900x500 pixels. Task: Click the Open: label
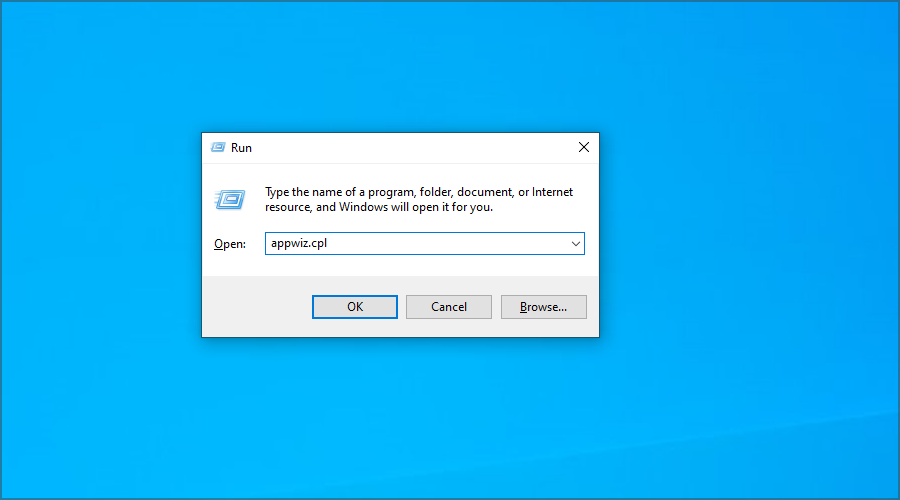230,244
